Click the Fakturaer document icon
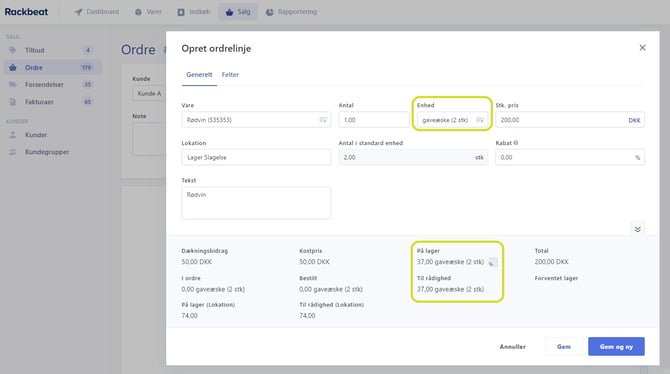Viewport: 670px width, 374px height. [x=13, y=102]
